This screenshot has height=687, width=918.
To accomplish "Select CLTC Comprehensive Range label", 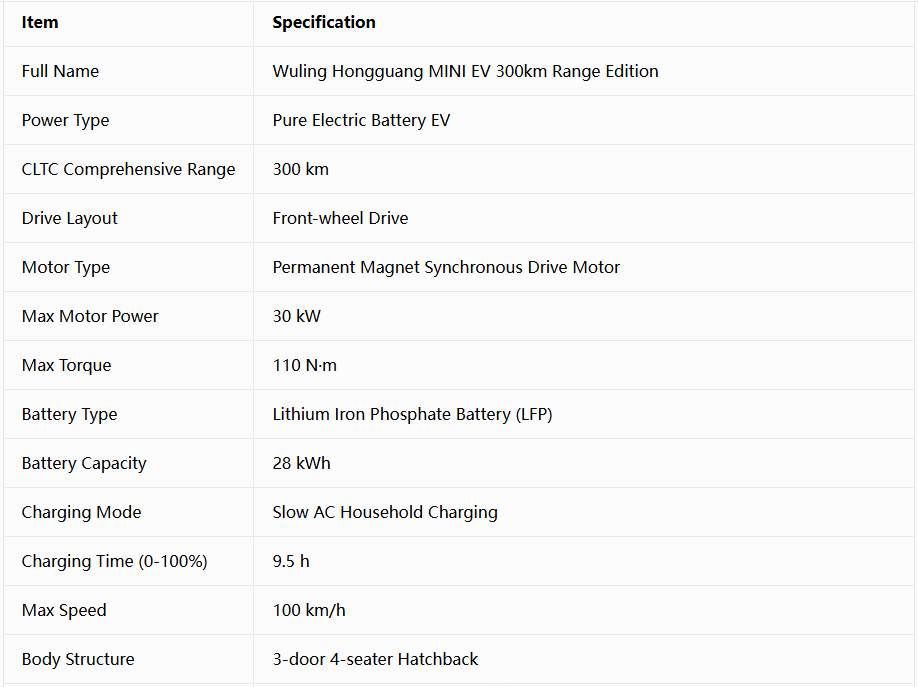I will tap(128, 169).
